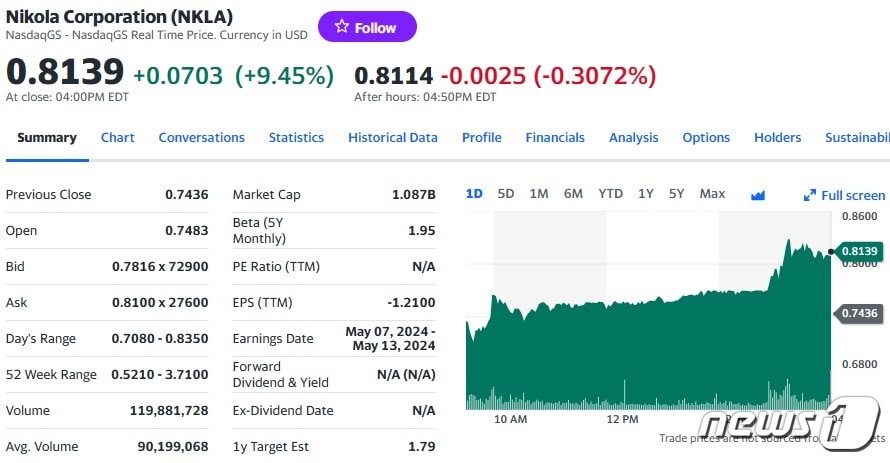Viewport: 890px width, 463px height.
Task: Select the 1M chart range
Action: (539, 194)
